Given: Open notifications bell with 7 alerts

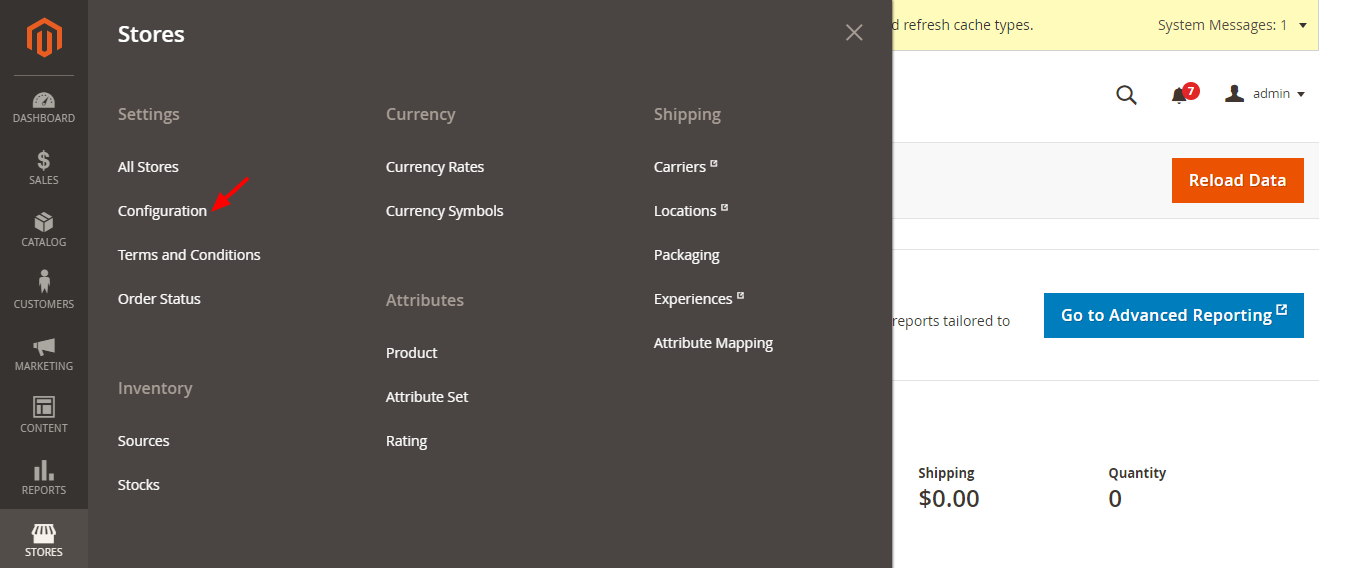Looking at the screenshot, I should (1180, 95).
